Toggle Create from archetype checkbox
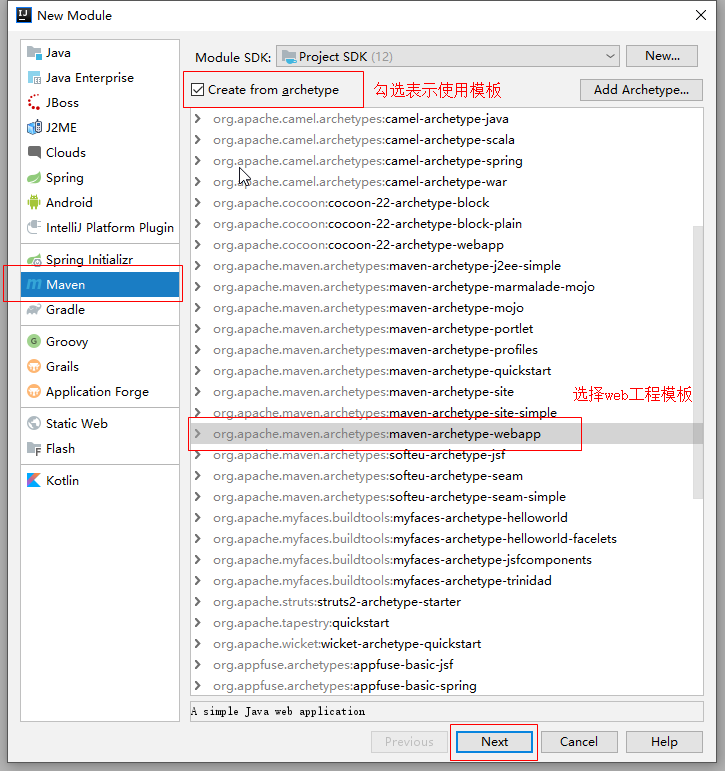 tap(198, 89)
